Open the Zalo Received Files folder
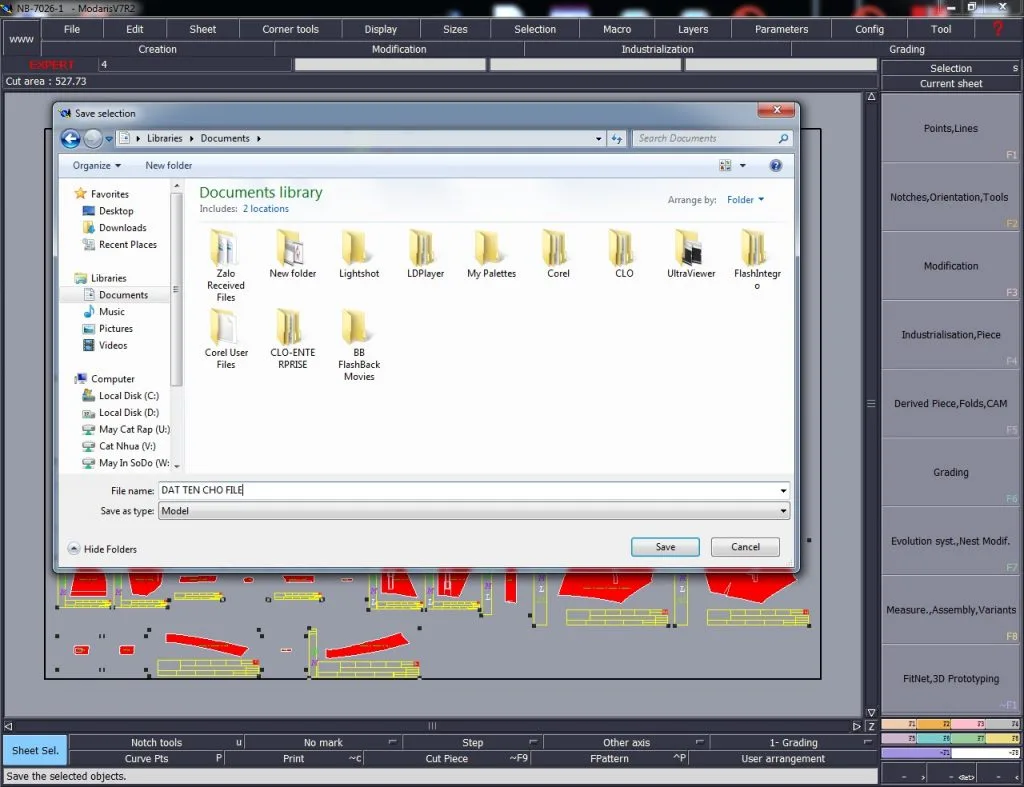Screen dimensions: 1024x787 tap(226, 265)
